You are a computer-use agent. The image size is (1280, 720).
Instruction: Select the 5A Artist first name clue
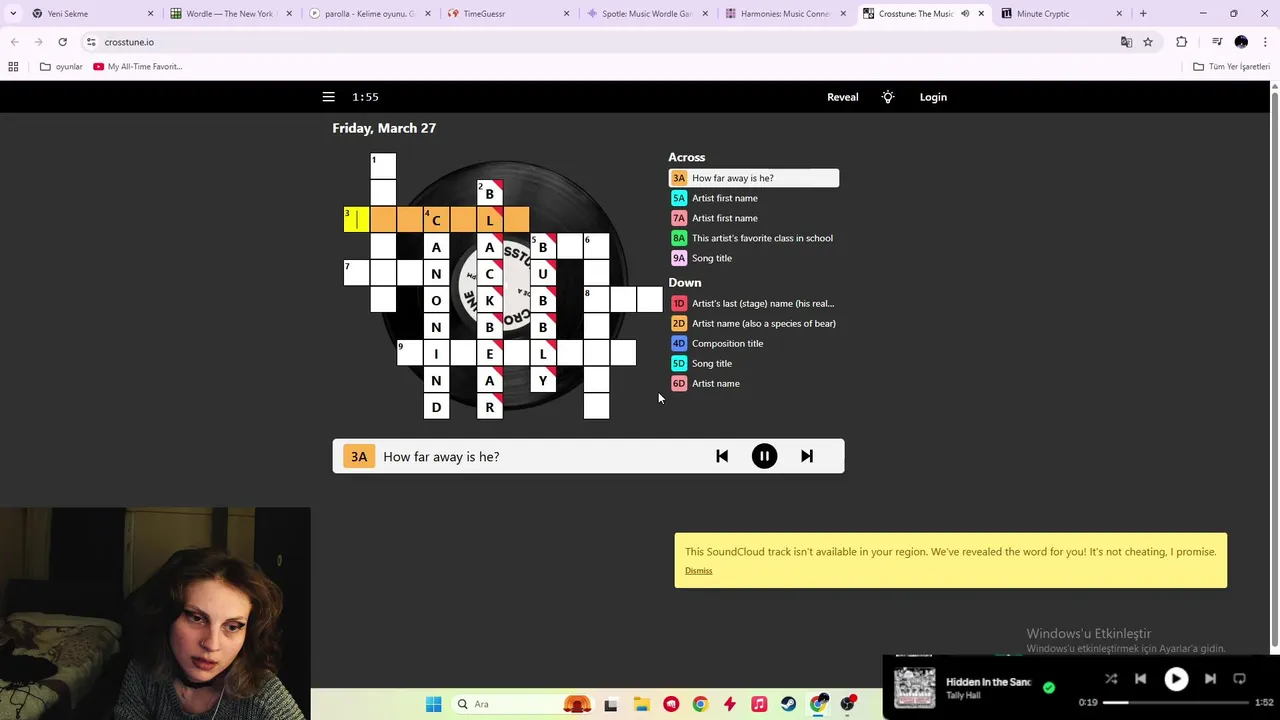point(754,198)
